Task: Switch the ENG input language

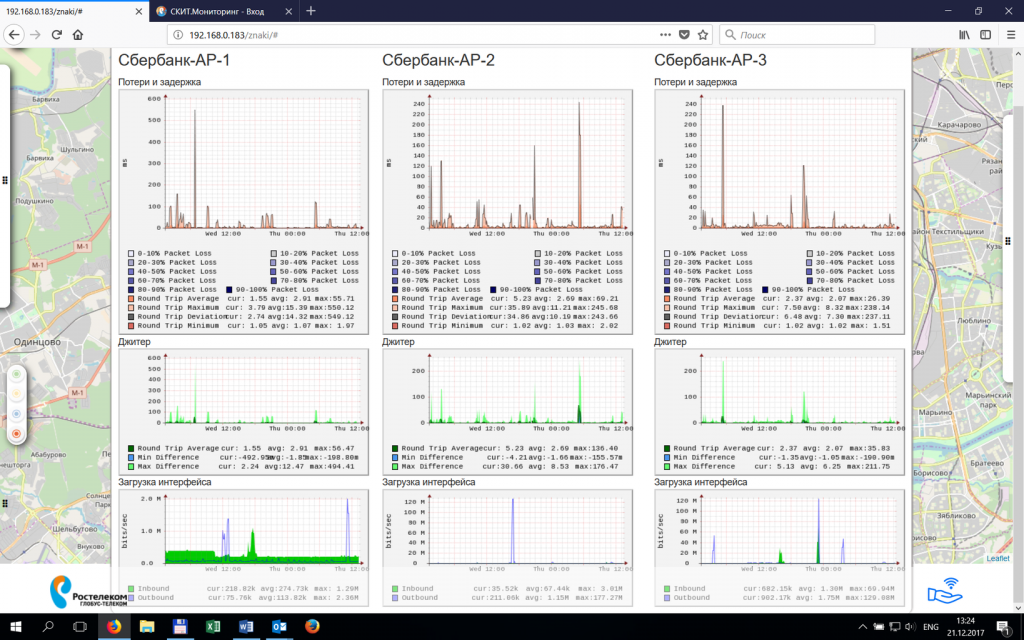Action: 931,627
